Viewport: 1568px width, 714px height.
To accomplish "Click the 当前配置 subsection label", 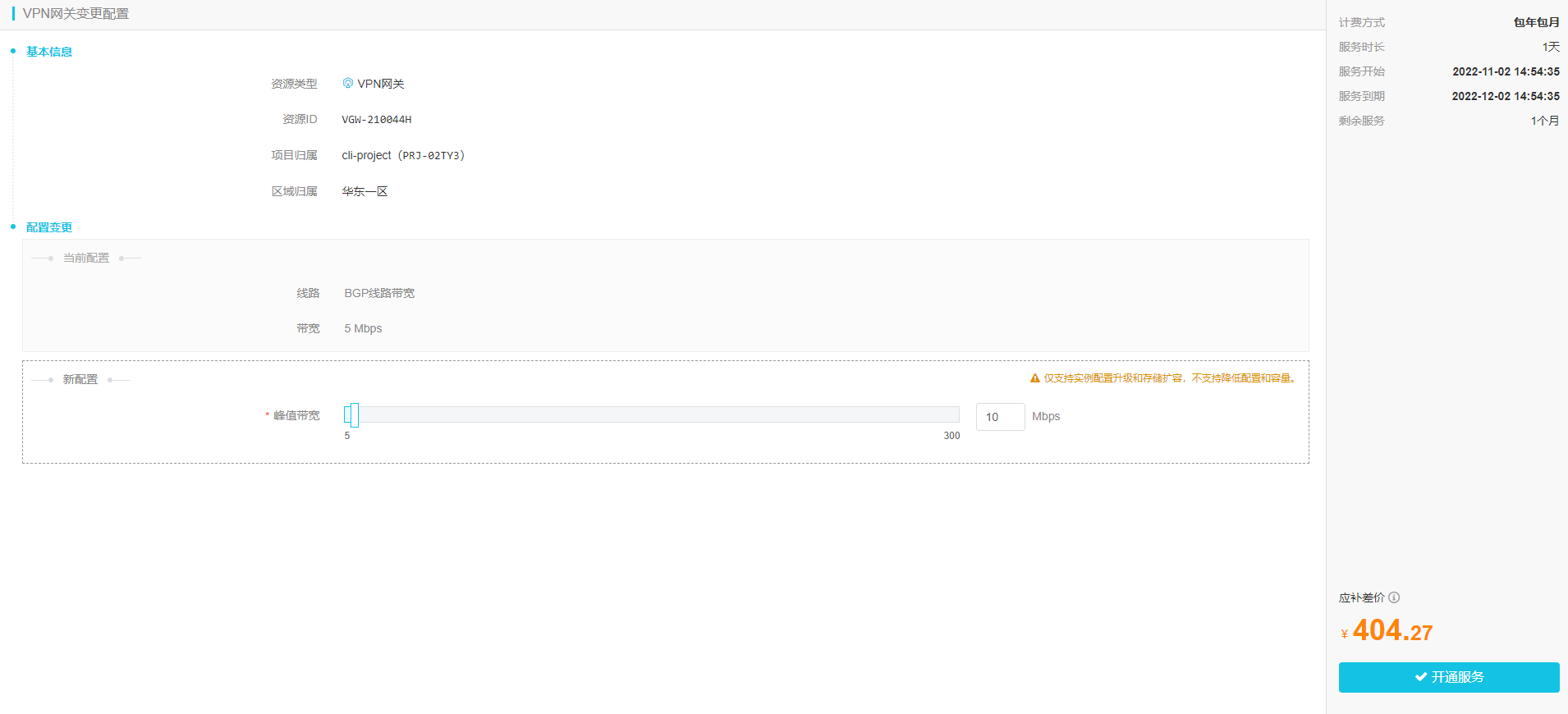I will click(x=86, y=258).
